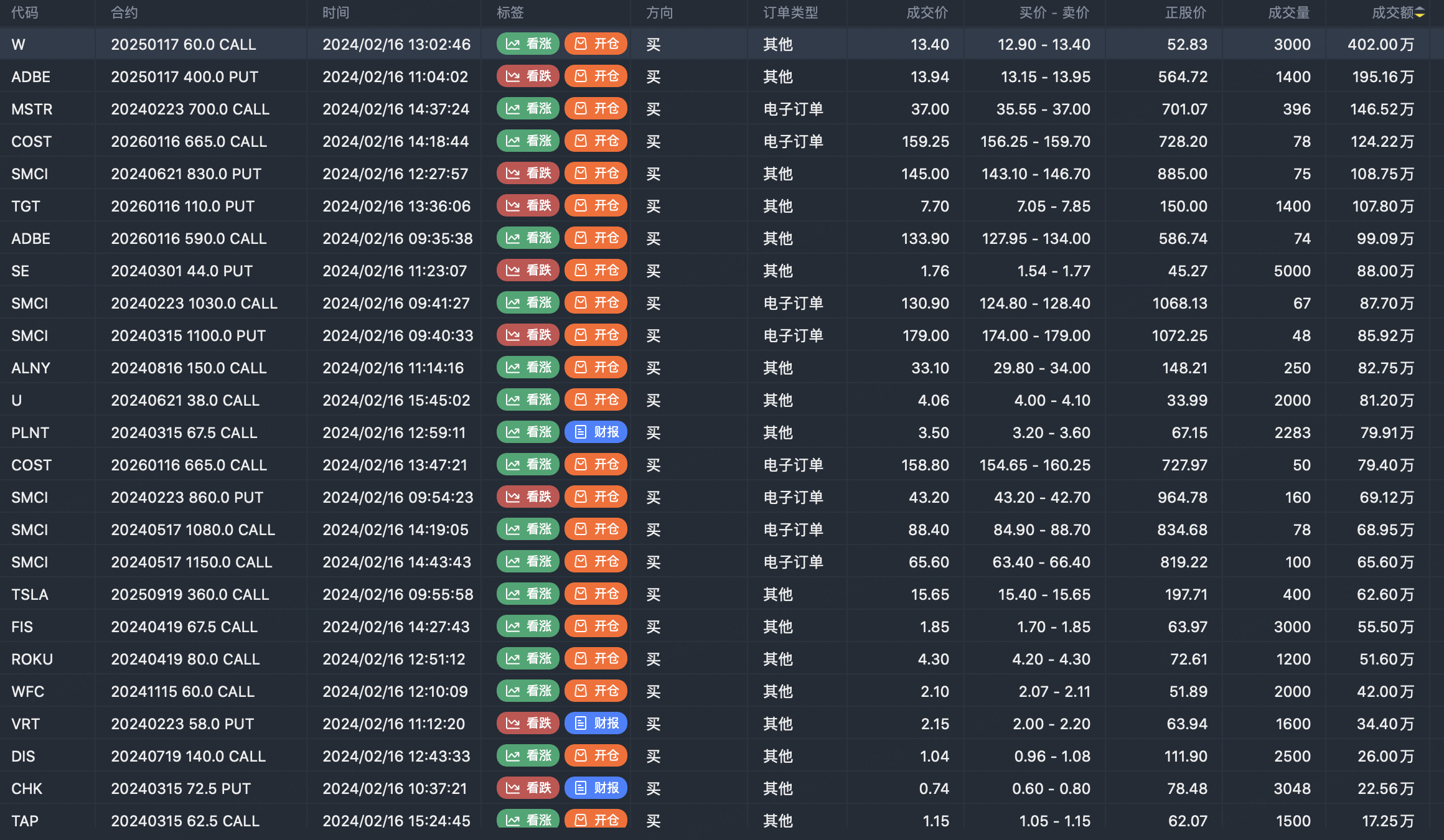This screenshot has width=1444, height=840.
Task: Click the 看跌 tag on the TGT row
Action: point(528,206)
